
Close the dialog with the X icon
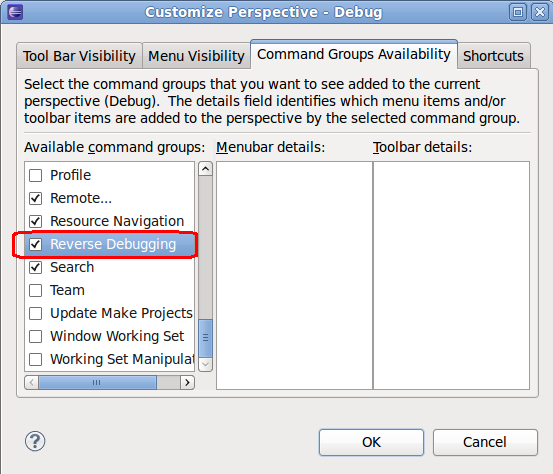(x=540, y=13)
